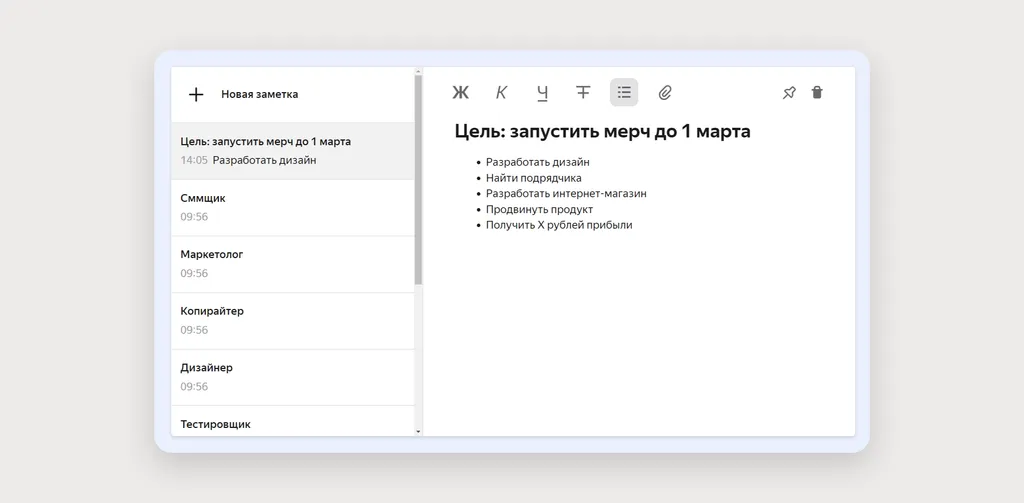Open the Копирайтер note
The height and width of the screenshot is (503, 1024).
tap(293, 321)
